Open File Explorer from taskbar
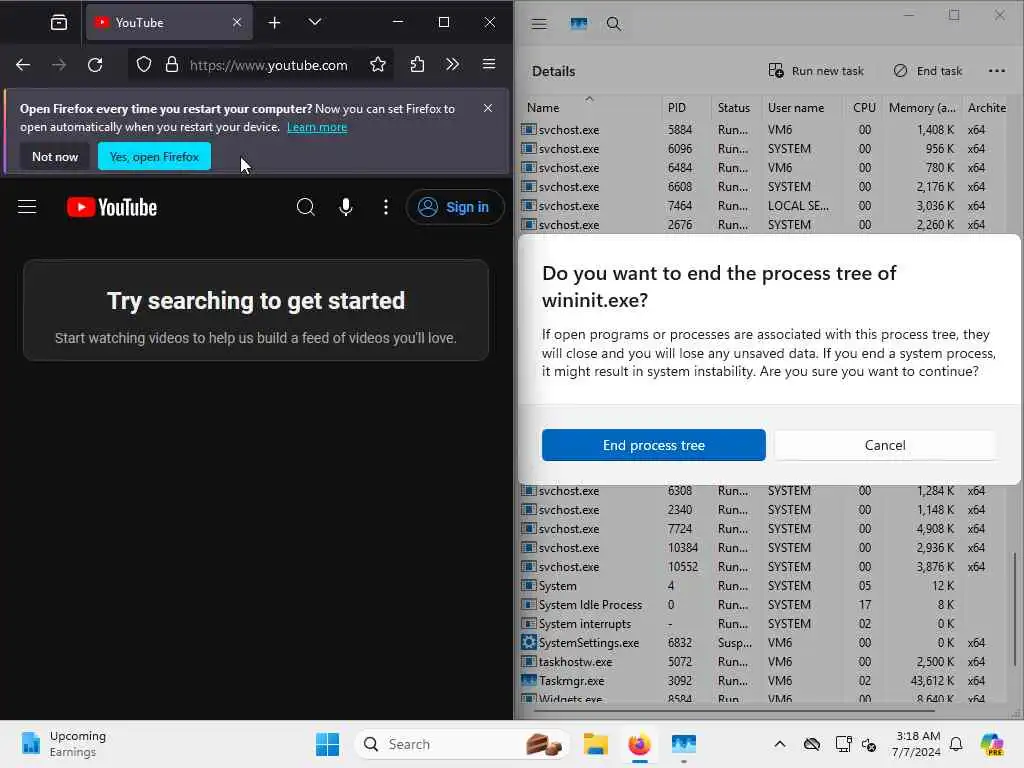Viewport: 1024px width, 768px height. 596,744
